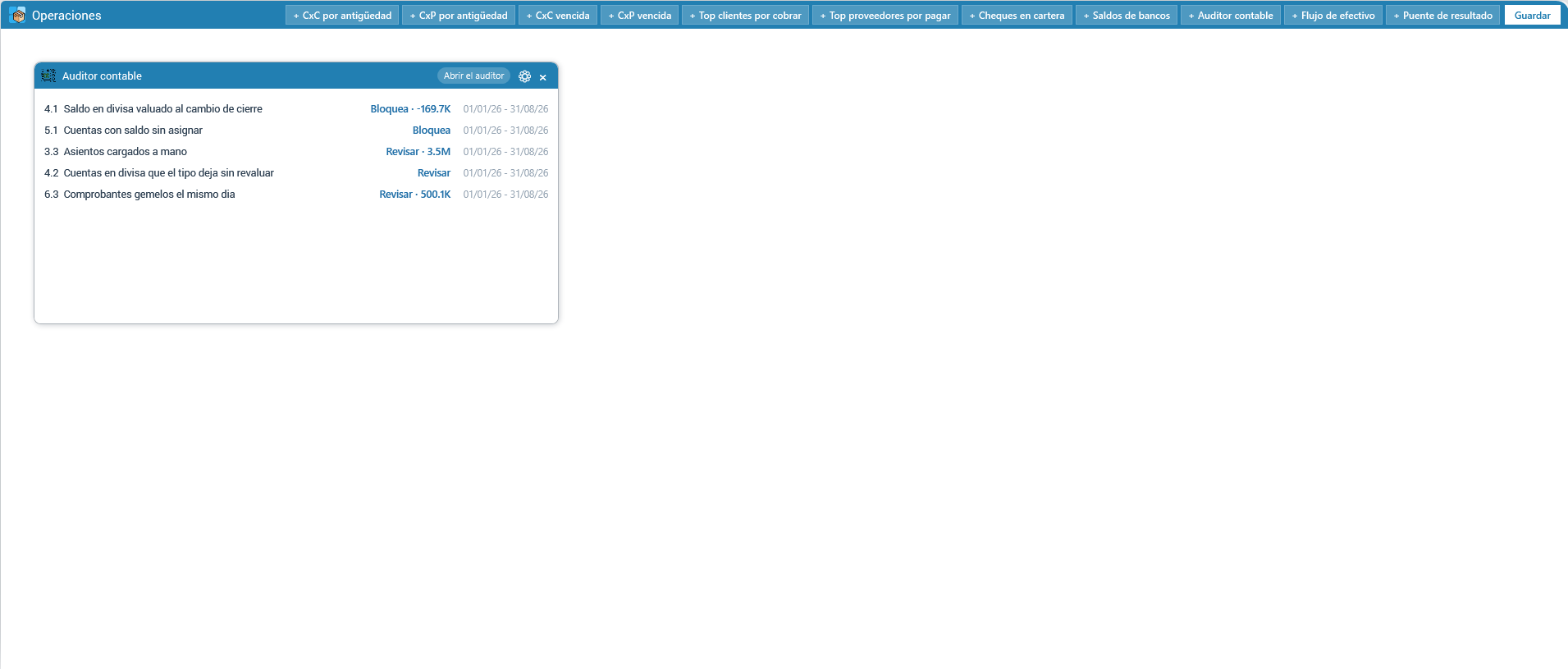Add the Cheques en cartera widget
This screenshot has width=1568, height=669.
[1017, 15]
